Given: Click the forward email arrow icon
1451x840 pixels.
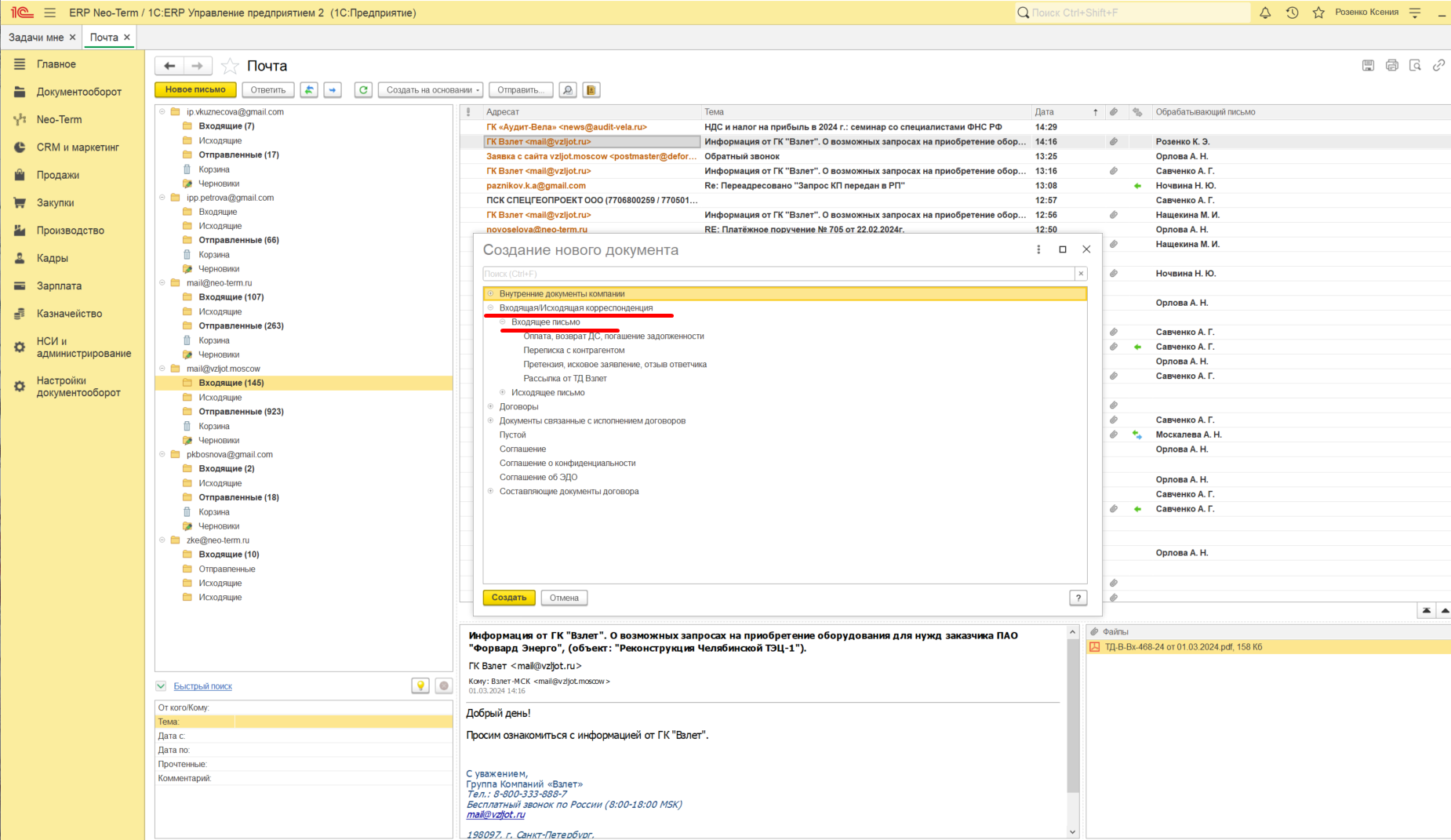Looking at the screenshot, I should point(333,90).
